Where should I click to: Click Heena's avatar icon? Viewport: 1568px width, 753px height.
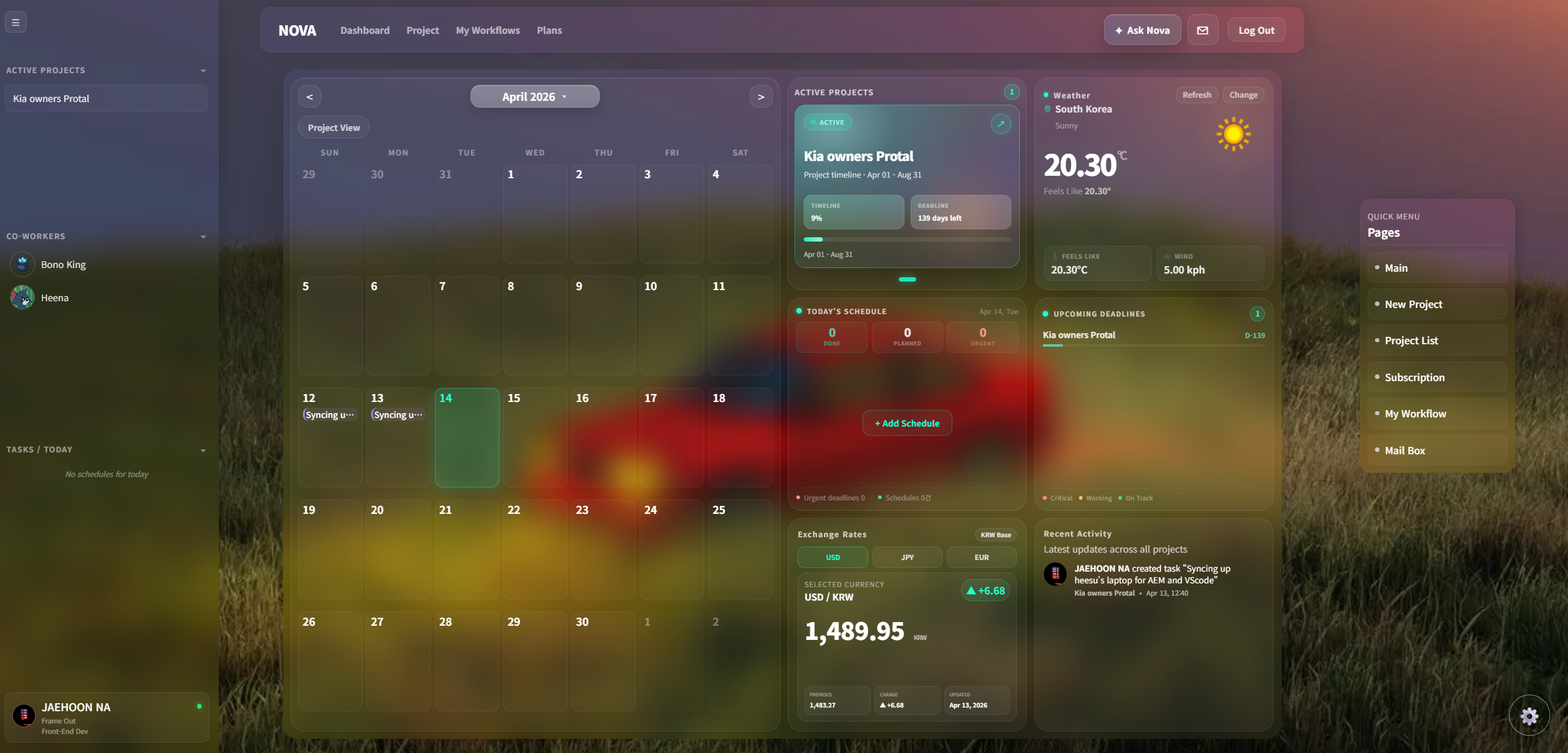click(22, 298)
